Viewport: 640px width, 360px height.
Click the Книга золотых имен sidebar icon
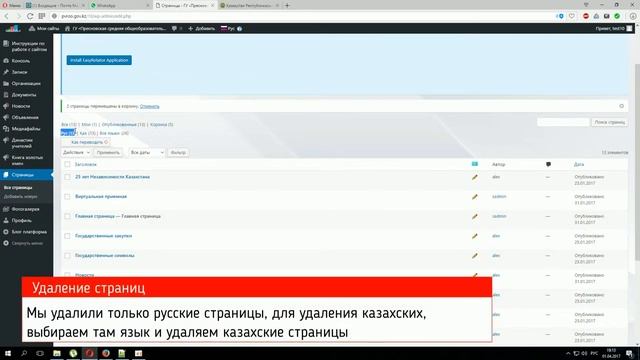click(6, 158)
